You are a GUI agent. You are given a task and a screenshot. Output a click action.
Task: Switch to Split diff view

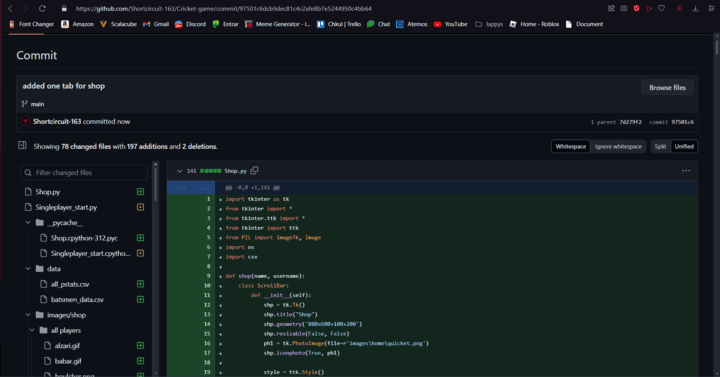pos(660,146)
